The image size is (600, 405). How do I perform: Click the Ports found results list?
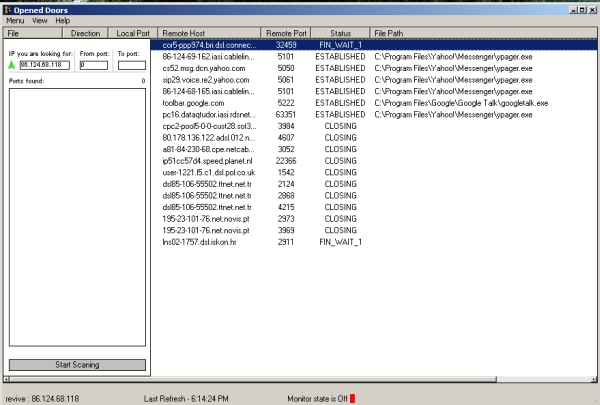click(x=78, y=220)
